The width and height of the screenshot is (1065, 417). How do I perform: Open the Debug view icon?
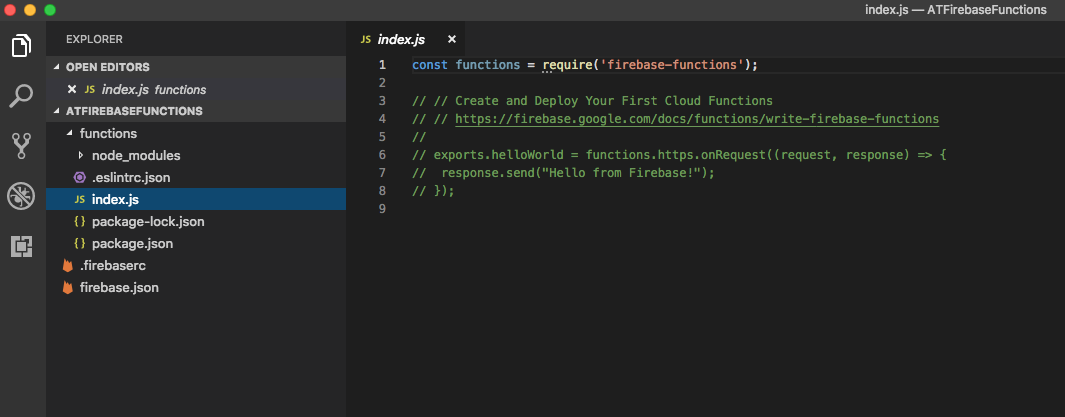(x=21, y=196)
